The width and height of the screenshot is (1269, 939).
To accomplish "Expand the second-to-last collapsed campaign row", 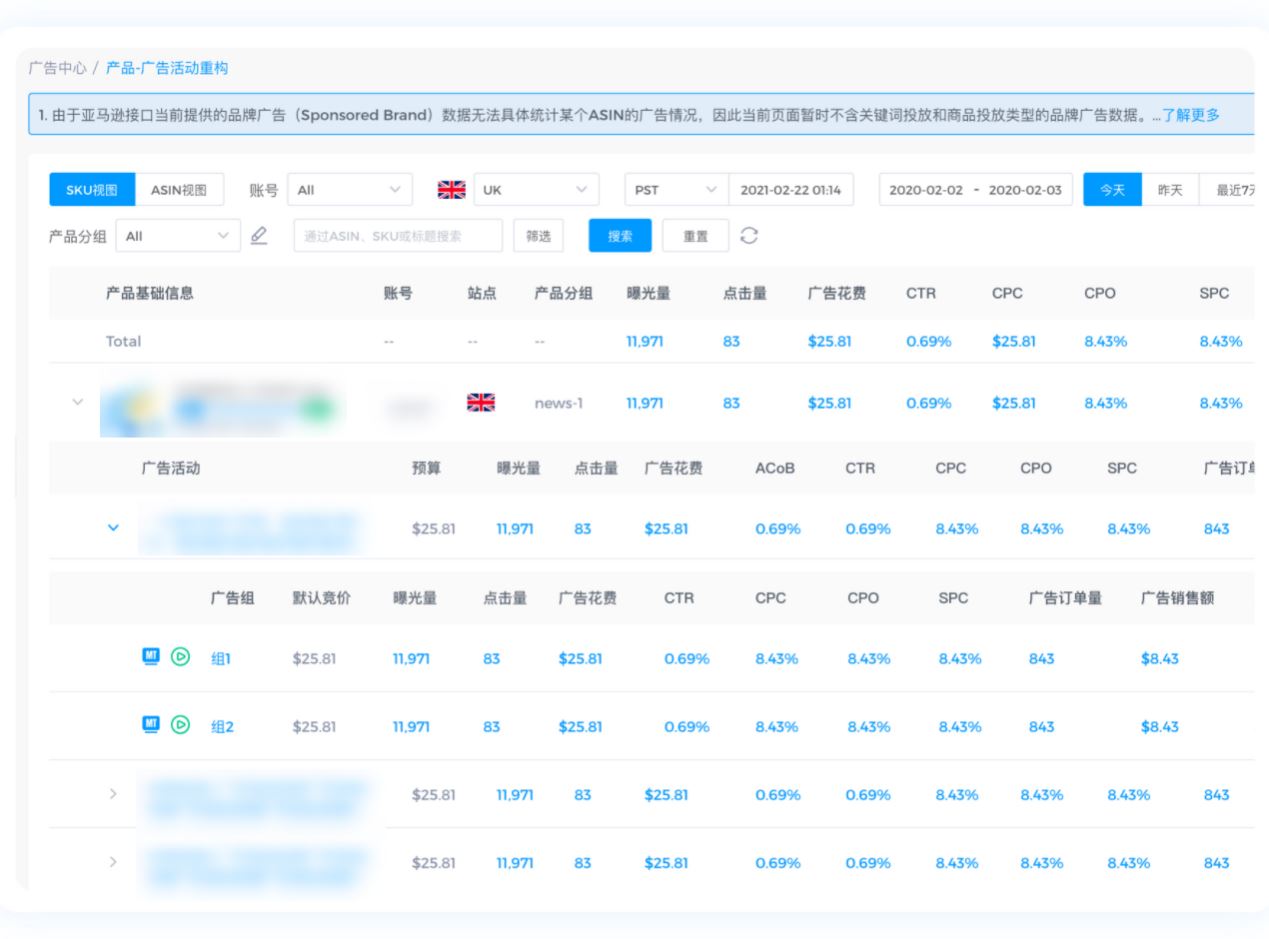I will [x=113, y=794].
